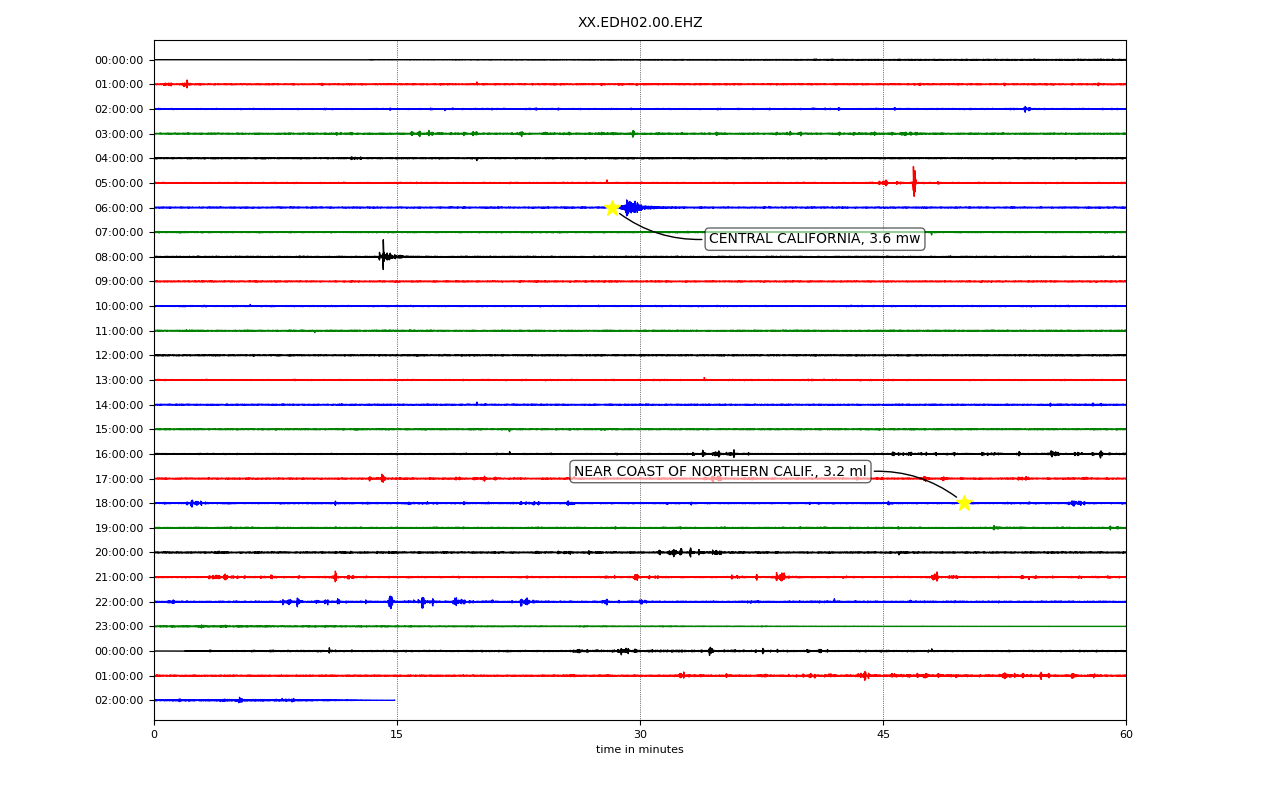The height and width of the screenshot is (800, 1280).
Task: Click the red spike near start of 01:00:00 trace
Action: click(x=186, y=84)
